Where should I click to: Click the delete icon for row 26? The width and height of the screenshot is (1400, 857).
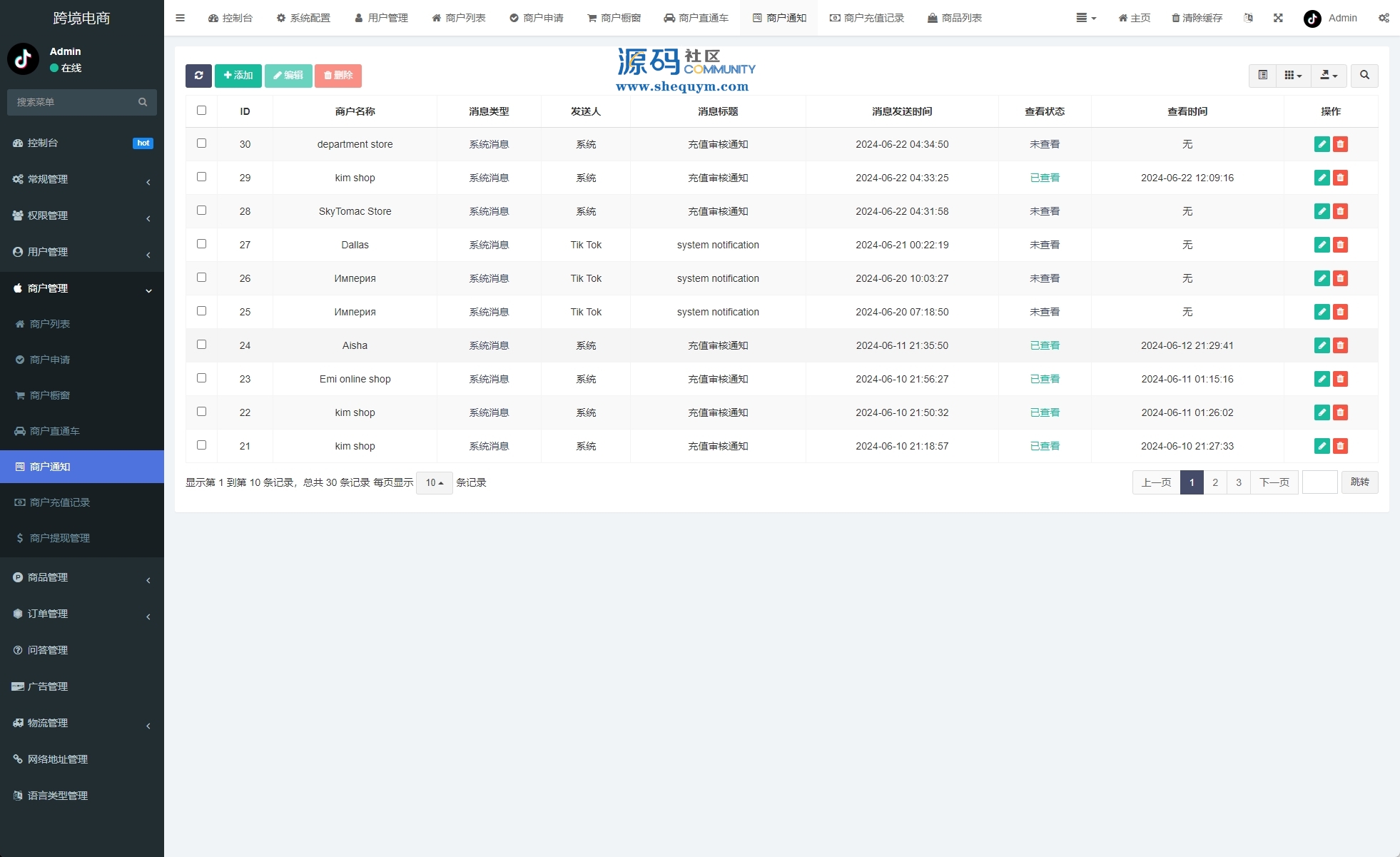click(1340, 278)
